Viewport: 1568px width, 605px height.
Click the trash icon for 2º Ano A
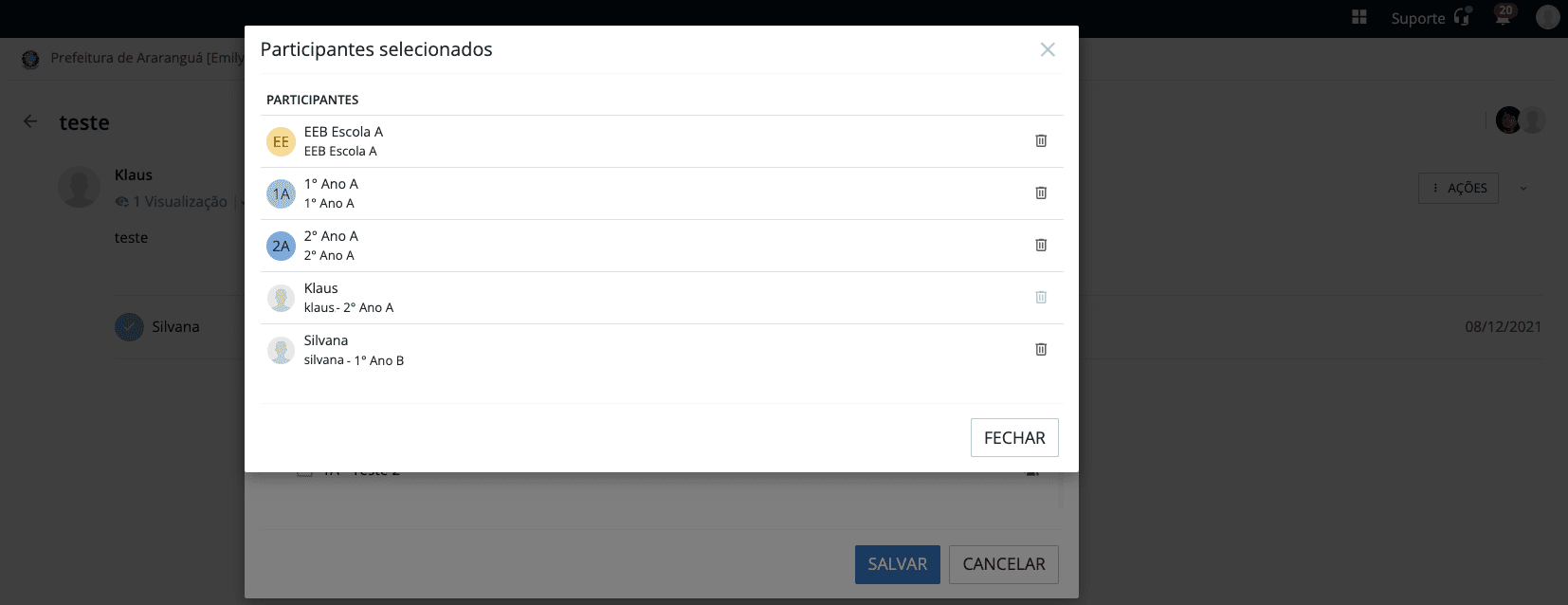(1041, 246)
